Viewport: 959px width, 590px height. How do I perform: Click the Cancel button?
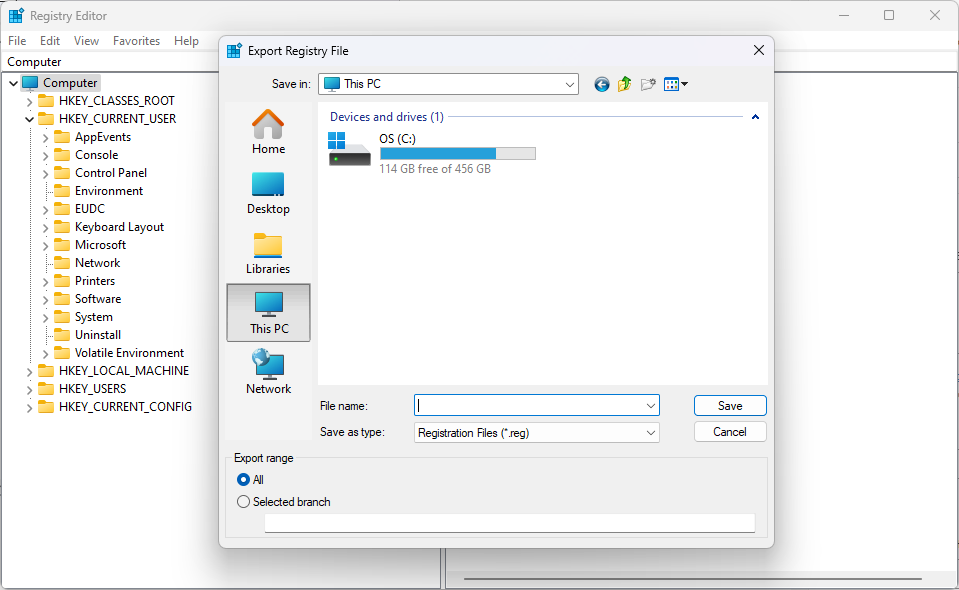(x=730, y=432)
